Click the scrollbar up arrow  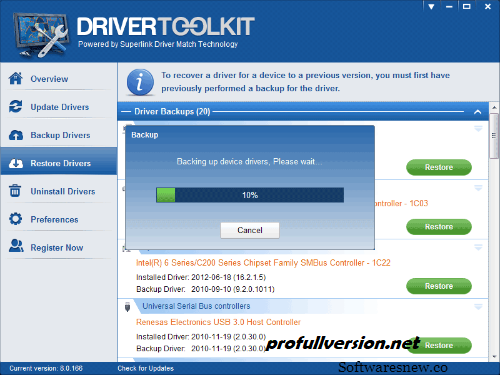pos(494,108)
